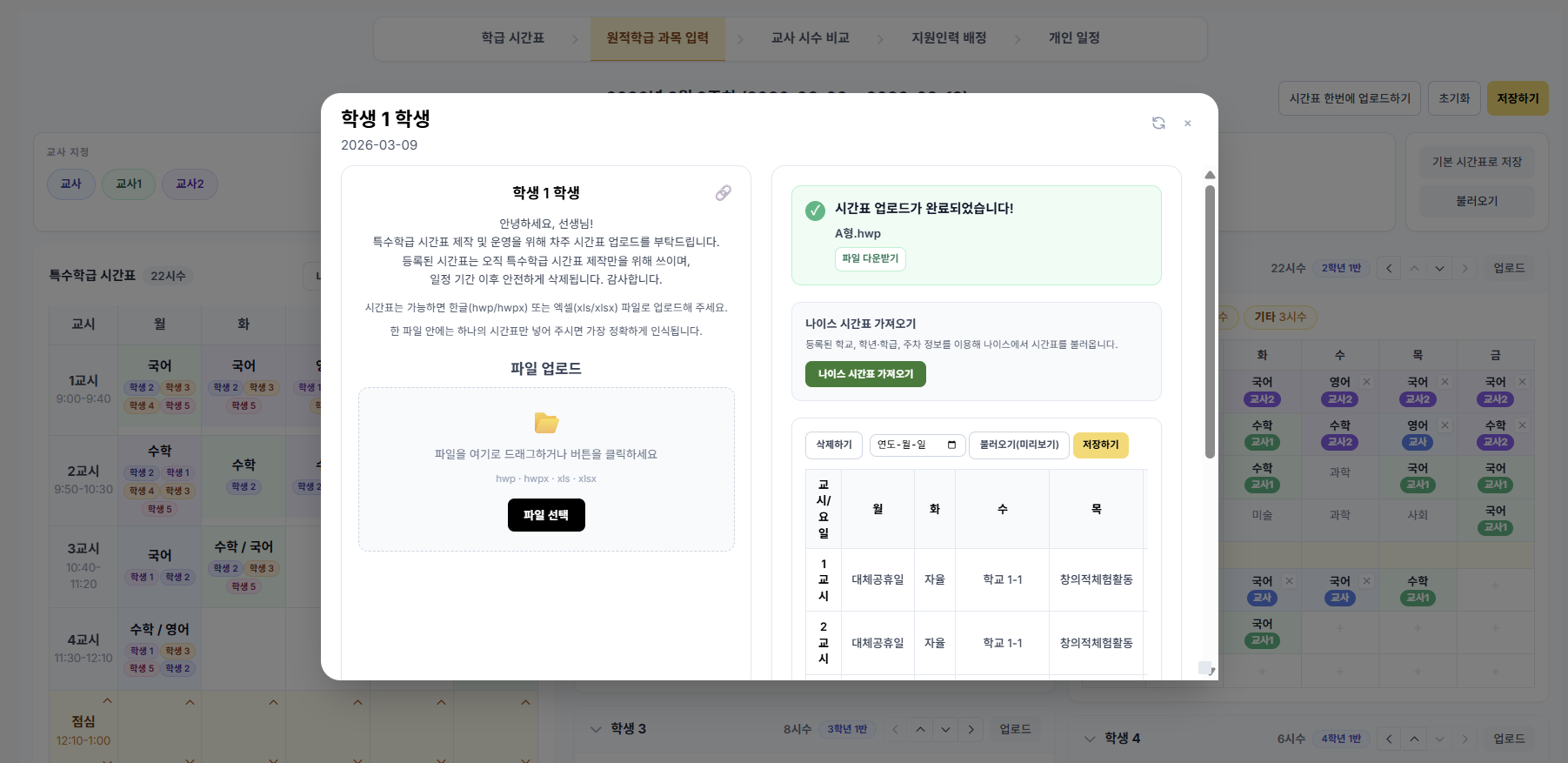Click the 나이스 시간표 가져오기 button
Viewport: 1568px width, 763px height.
865,374
